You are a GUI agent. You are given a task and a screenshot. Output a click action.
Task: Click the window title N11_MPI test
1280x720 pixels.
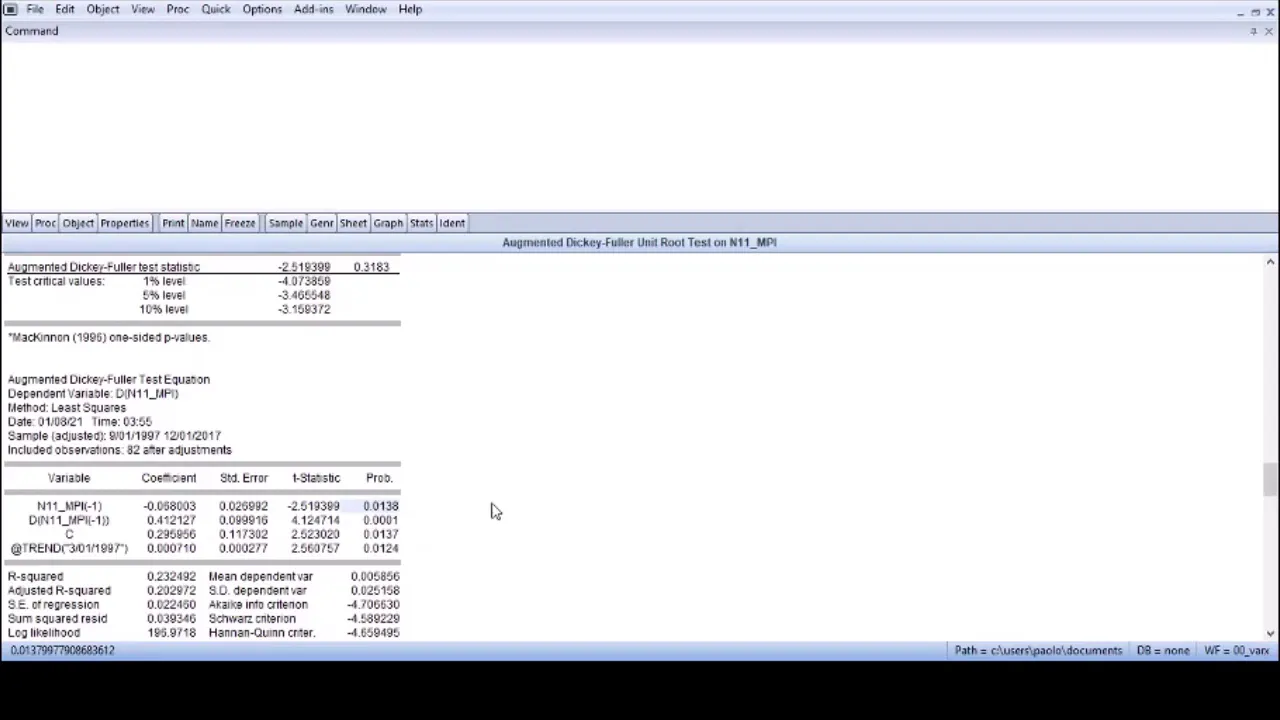[x=639, y=242]
